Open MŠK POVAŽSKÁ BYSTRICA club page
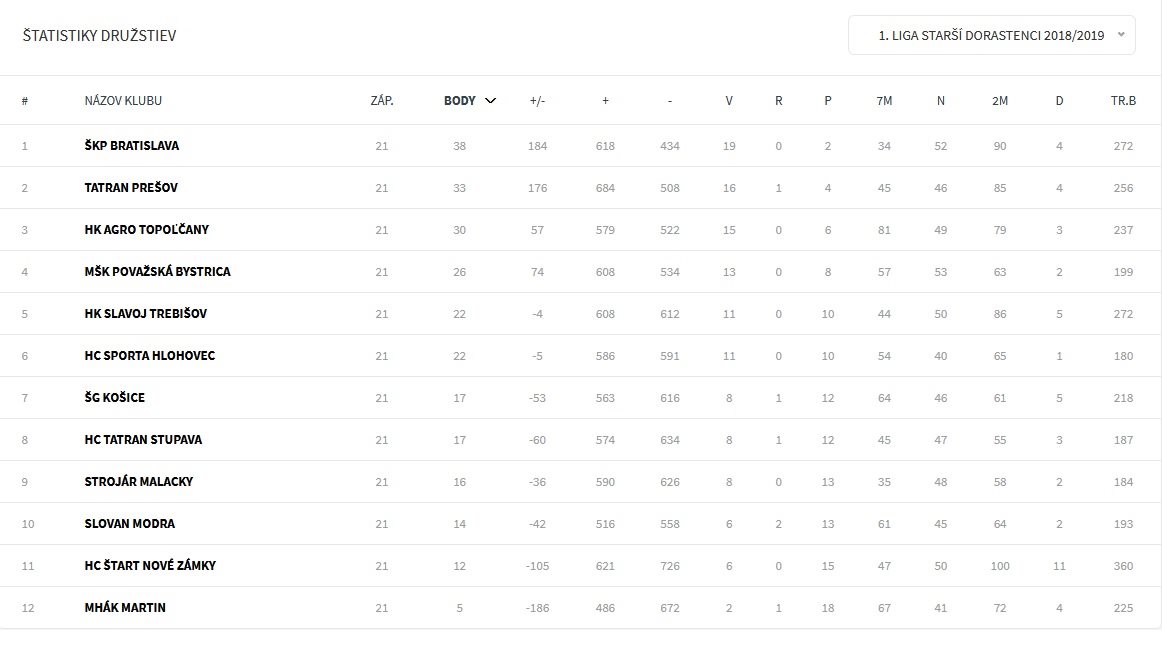This screenshot has height=648, width=1162. click(x=157, y=272)
